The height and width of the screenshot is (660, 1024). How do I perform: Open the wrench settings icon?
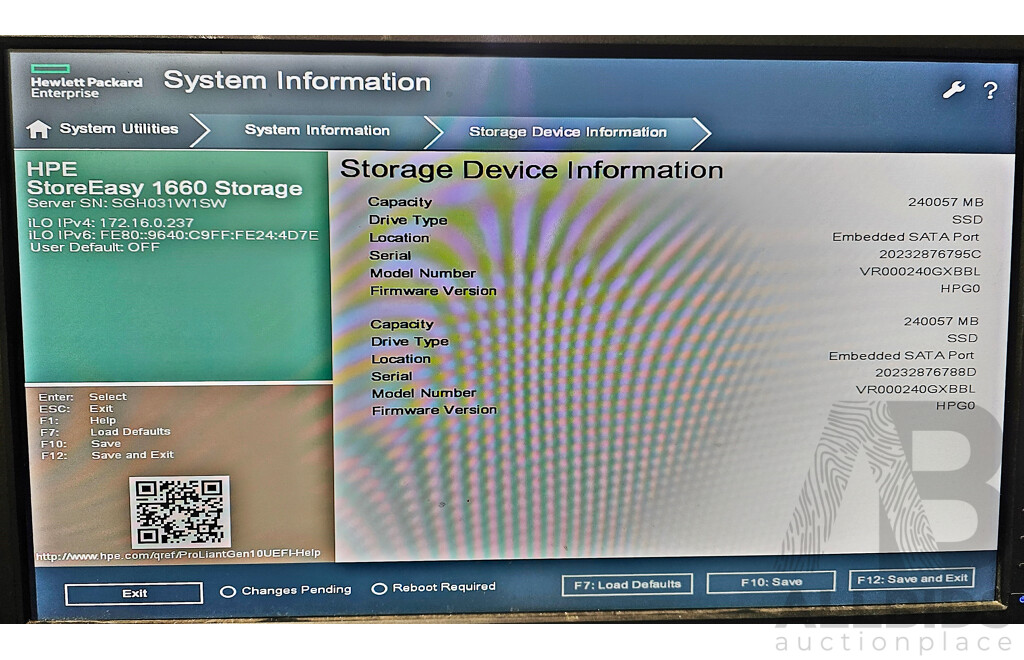pyautogui.click(x=953, y=89)
